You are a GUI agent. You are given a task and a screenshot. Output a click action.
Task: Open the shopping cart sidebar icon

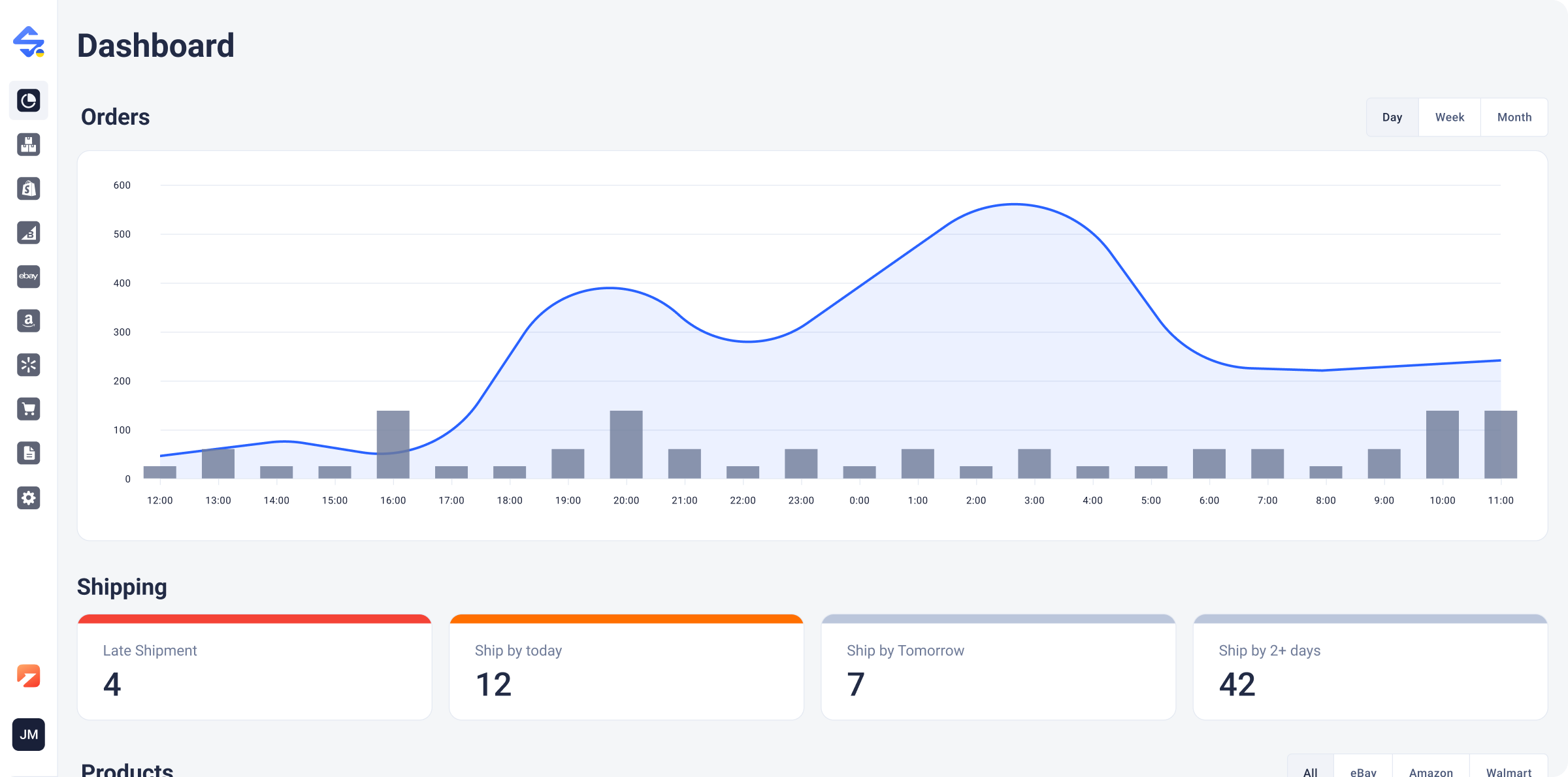coord(29,409)
